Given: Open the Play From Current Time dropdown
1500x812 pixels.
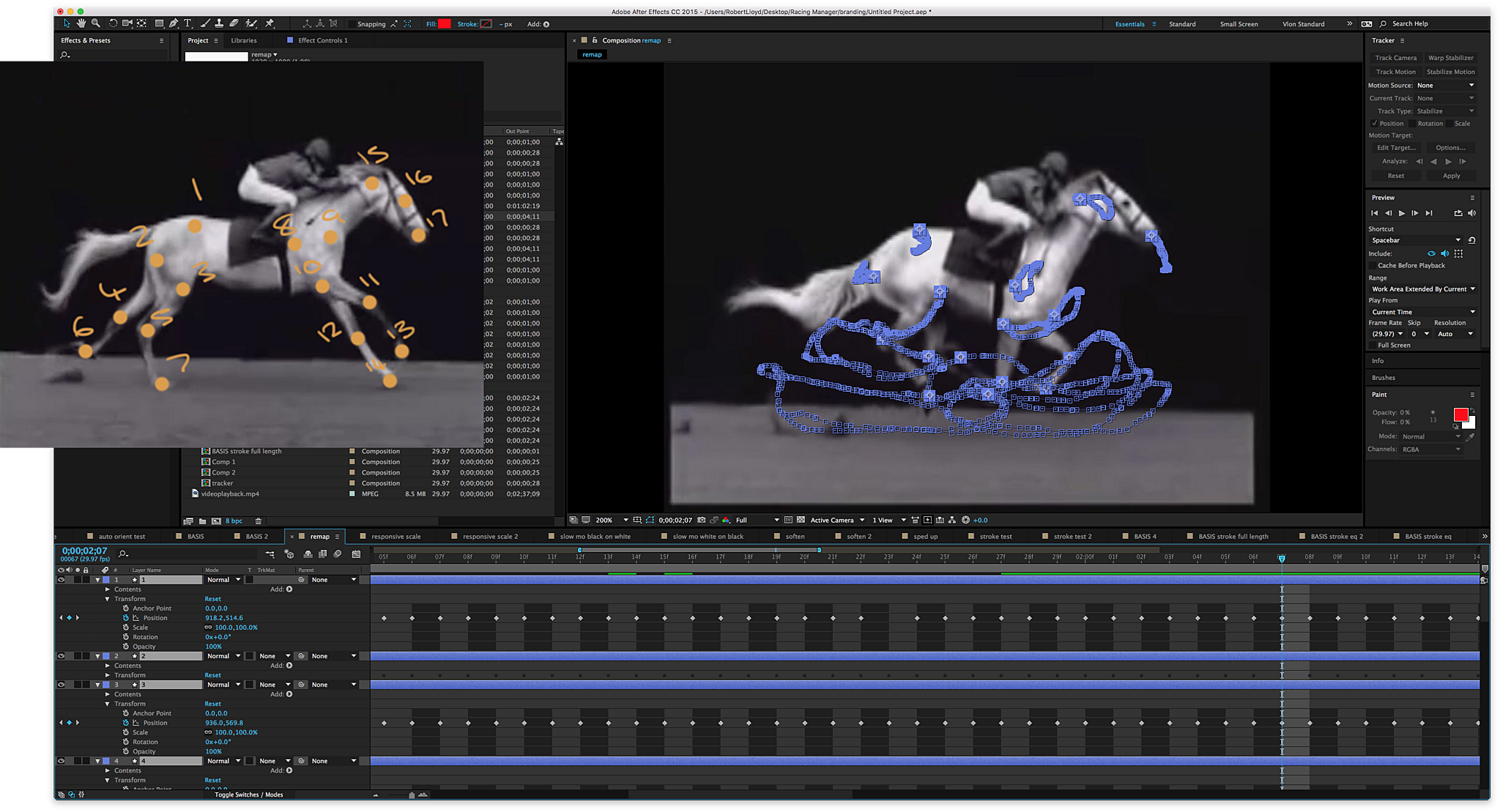Looking at the screenshot, I should point(1422,312).
